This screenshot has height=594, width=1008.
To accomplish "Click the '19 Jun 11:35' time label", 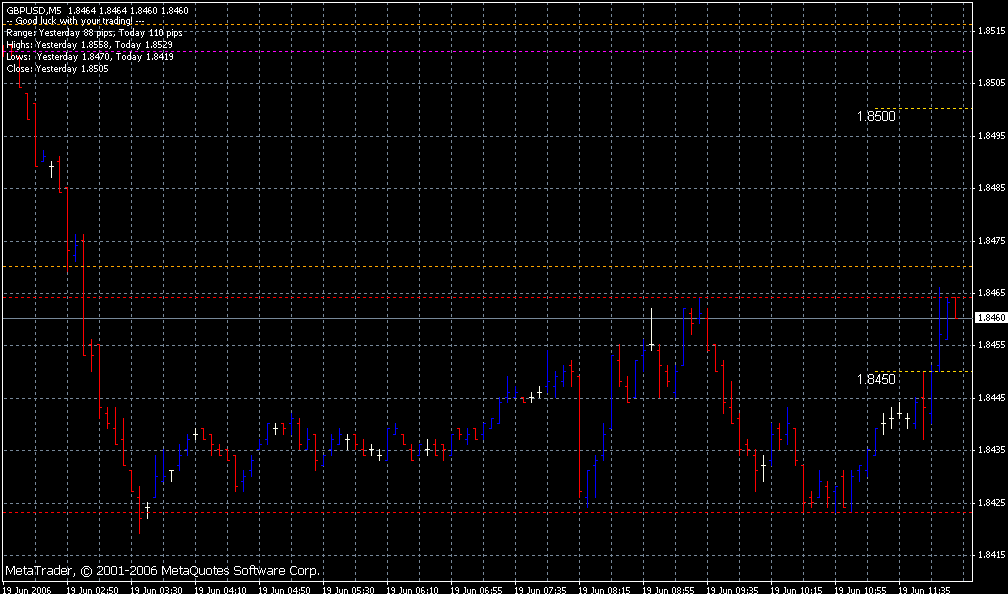I will click(x=924, y=590).
